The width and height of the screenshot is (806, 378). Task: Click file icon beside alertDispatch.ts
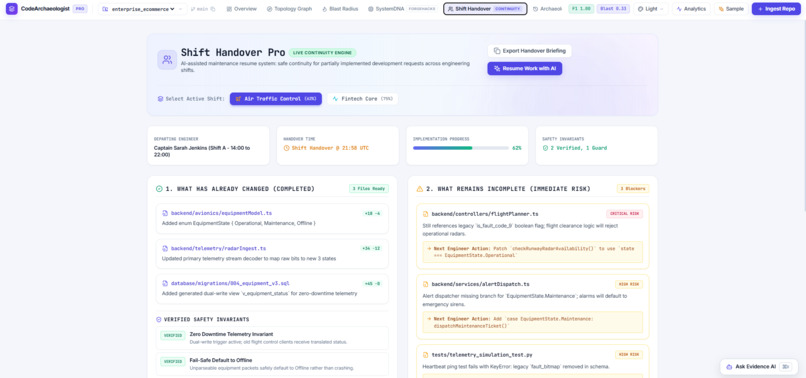click(x=425, y=284)
